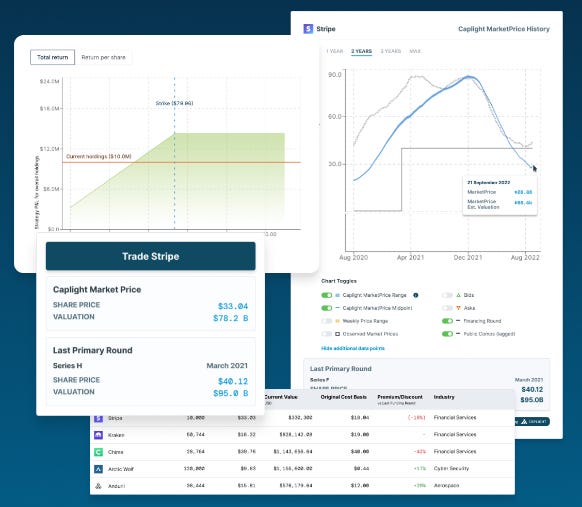Click the Original Cost Basis column header

pyautogui.click(x=343, y=397)
